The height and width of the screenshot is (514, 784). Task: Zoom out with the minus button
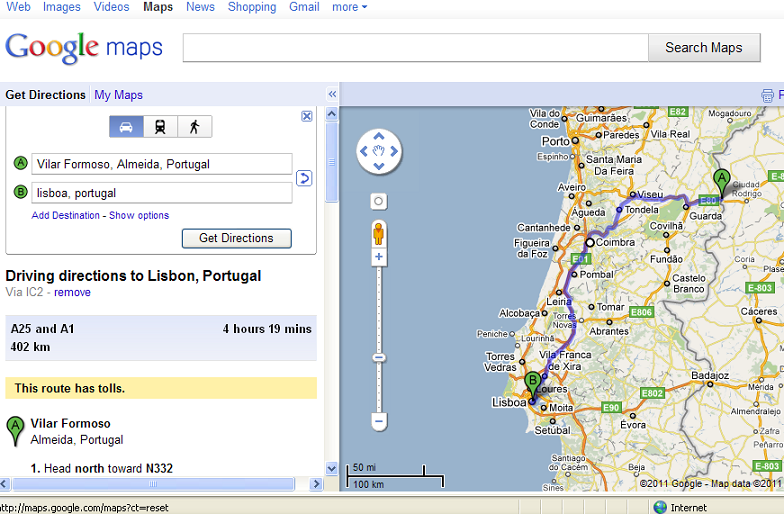tap(378, 421)
